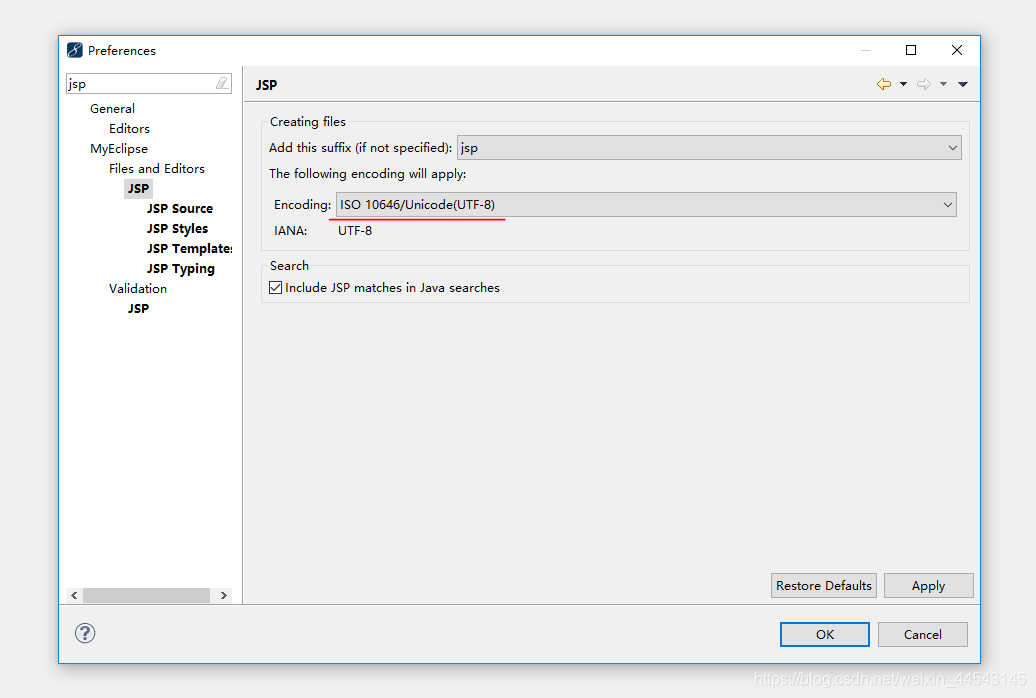Select Editors under General
The width and height of the screenshot is (1036, 698).
130,128
